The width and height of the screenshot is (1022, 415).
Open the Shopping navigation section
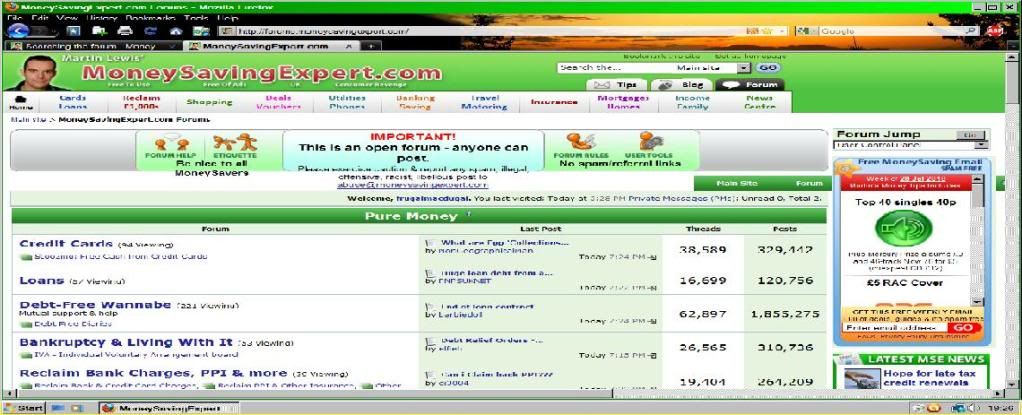coord(209,102)
